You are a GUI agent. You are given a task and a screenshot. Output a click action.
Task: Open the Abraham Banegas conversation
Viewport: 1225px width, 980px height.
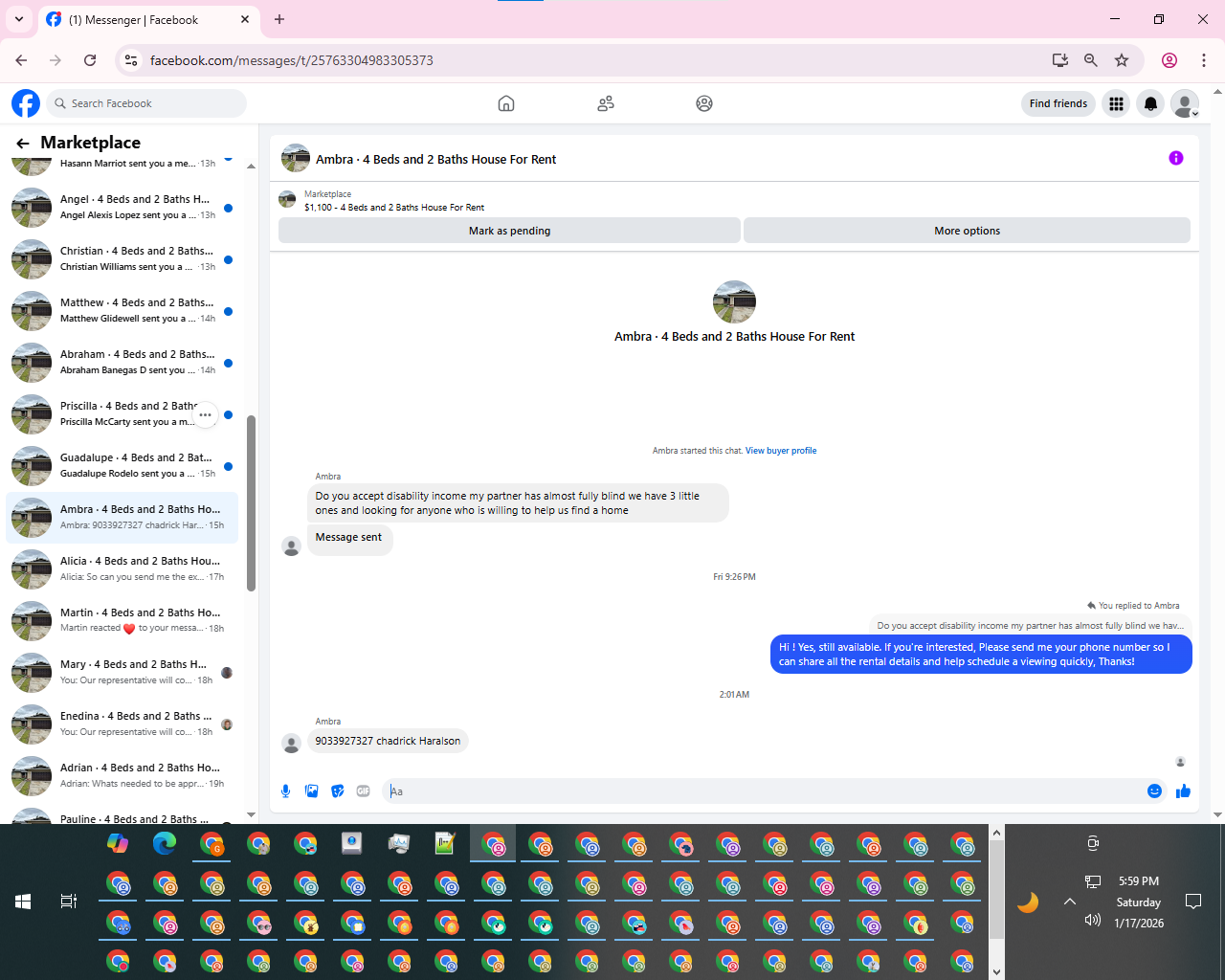(x=122, y=362)
